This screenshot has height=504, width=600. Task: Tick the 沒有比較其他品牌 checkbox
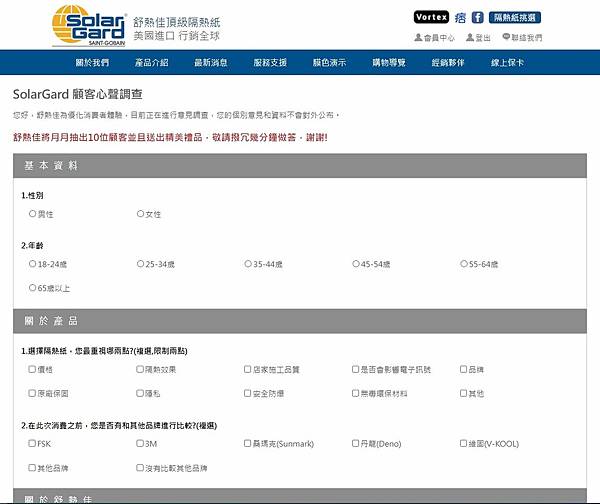click(x=140, y=467)
